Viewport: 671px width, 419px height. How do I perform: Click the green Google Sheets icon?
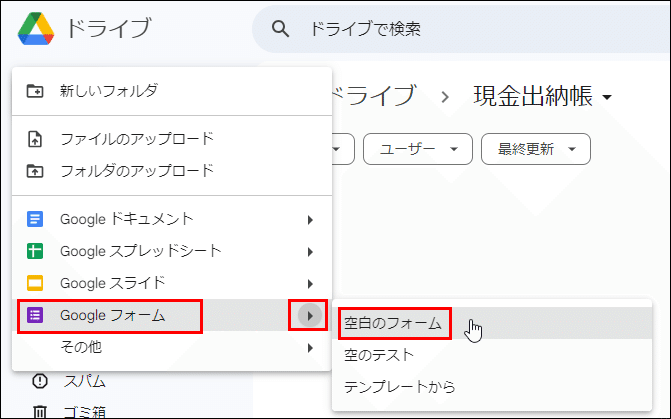(35, 251)
